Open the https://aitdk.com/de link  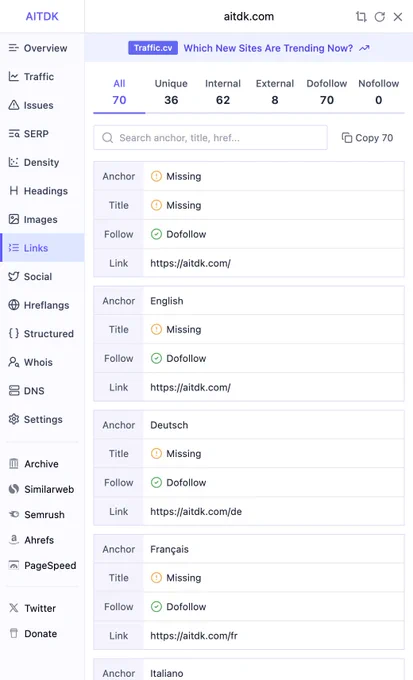[196, 512]
